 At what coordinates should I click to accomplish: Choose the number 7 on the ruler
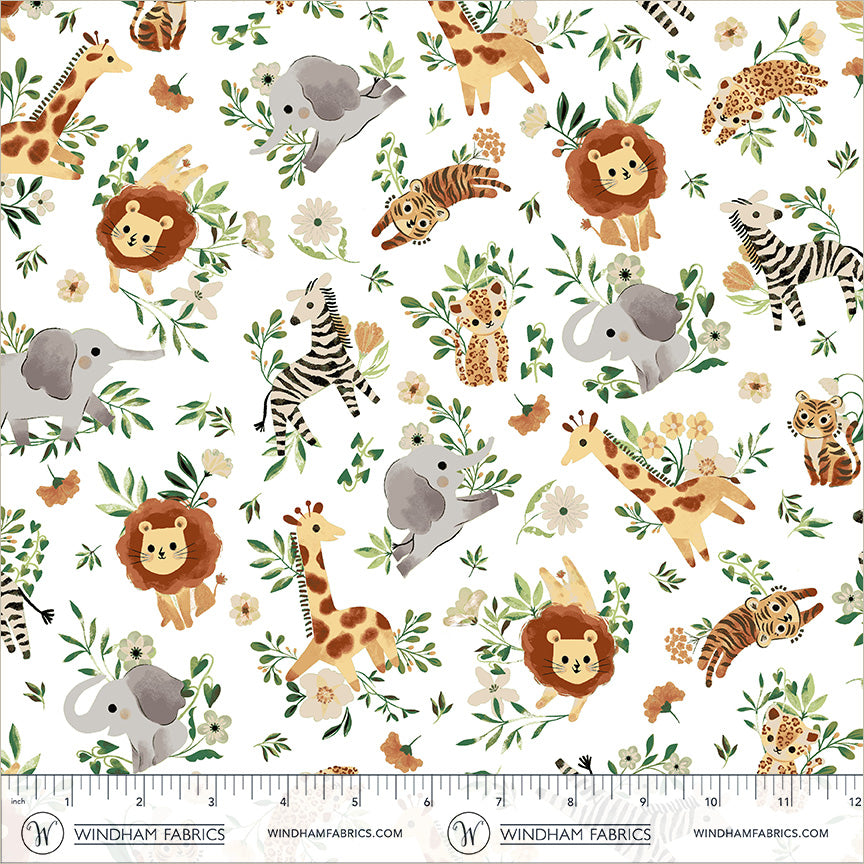pyautogui.click(x=499, y=801)
